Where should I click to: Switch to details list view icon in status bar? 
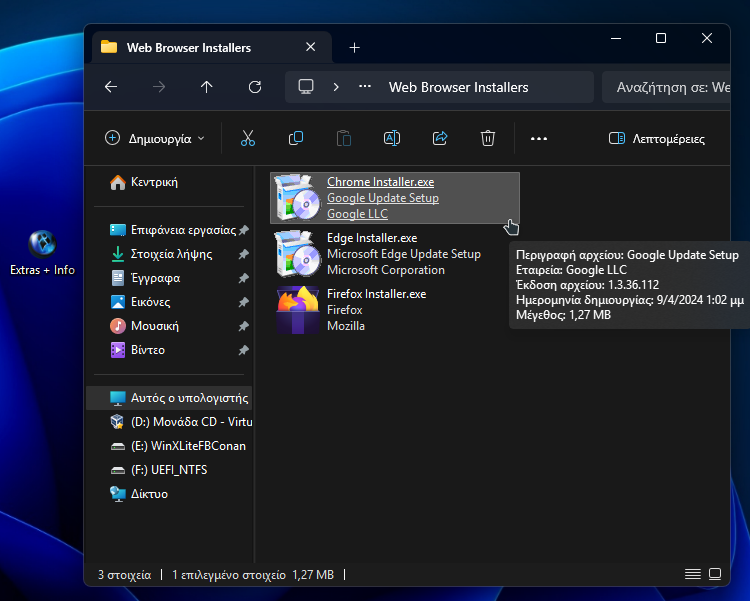tap(693, 574)
